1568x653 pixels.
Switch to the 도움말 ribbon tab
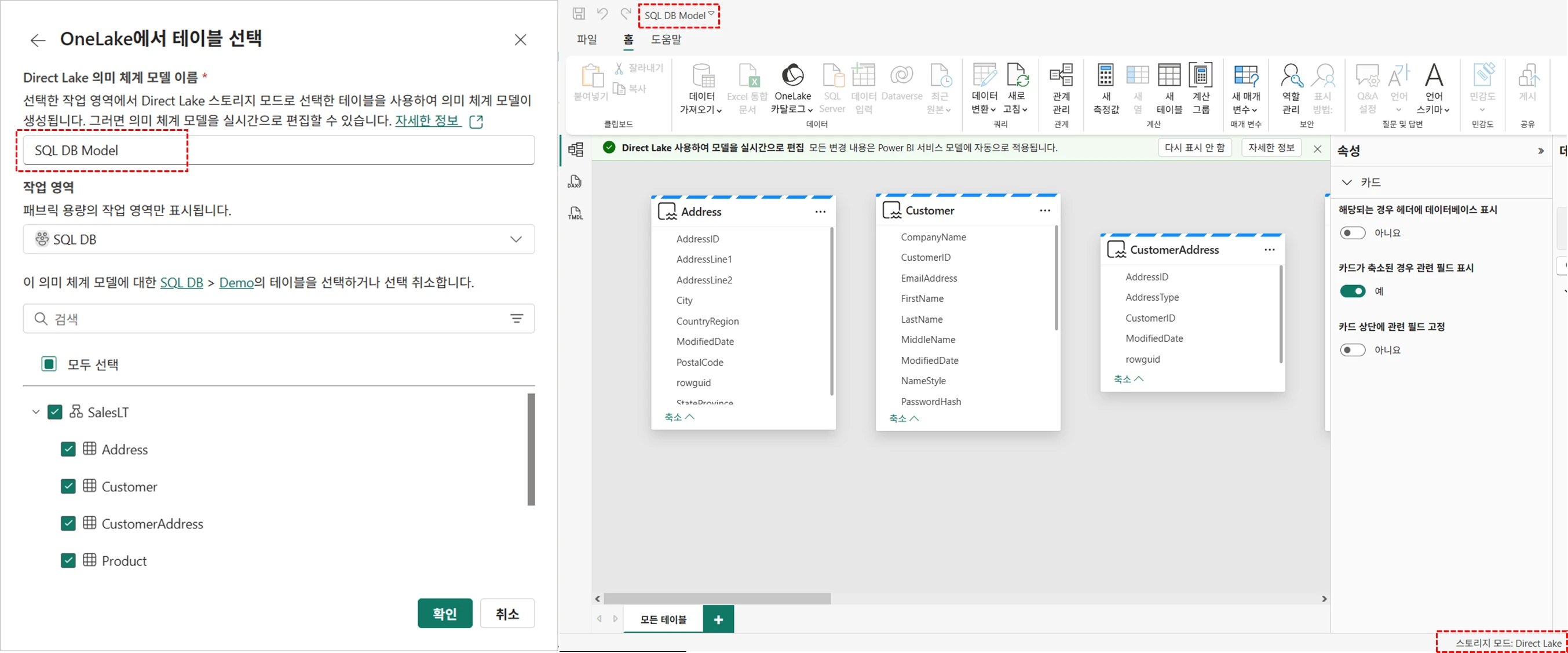(x=666, y=39)
